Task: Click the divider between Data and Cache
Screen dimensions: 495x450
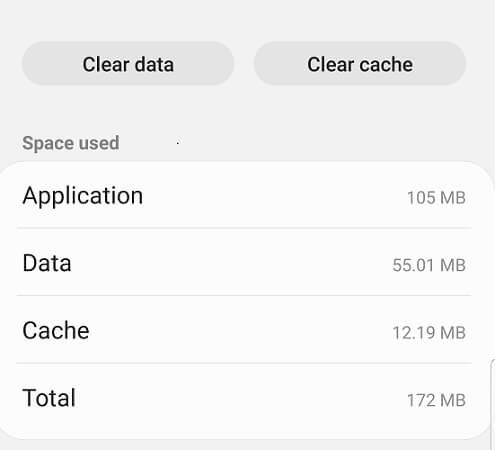Action: (244, 295)
